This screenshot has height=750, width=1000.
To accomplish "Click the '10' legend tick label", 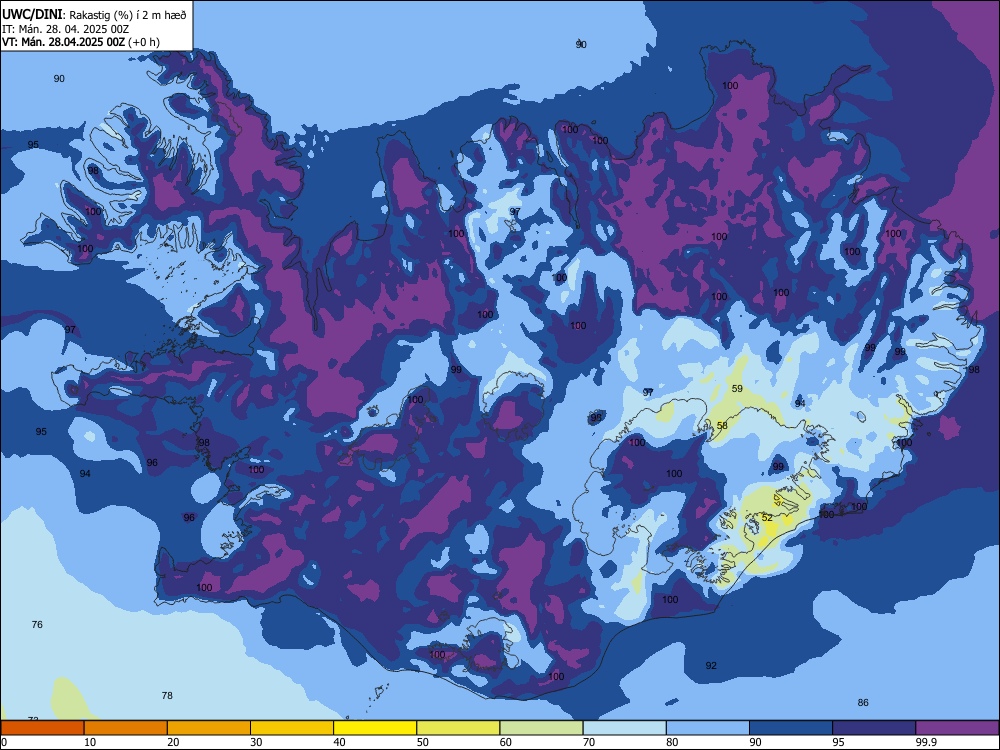I will [90, 742].
